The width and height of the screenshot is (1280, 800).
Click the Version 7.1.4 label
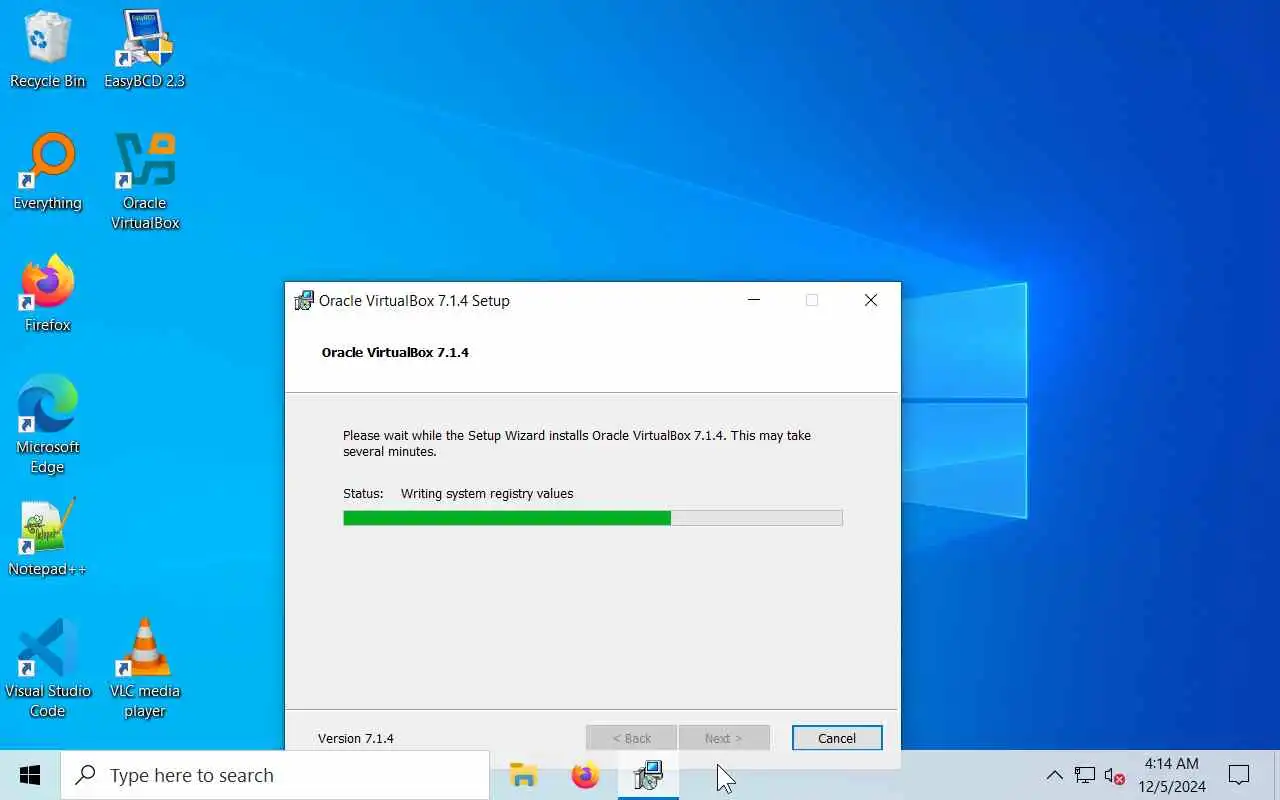tap(356, 738)
